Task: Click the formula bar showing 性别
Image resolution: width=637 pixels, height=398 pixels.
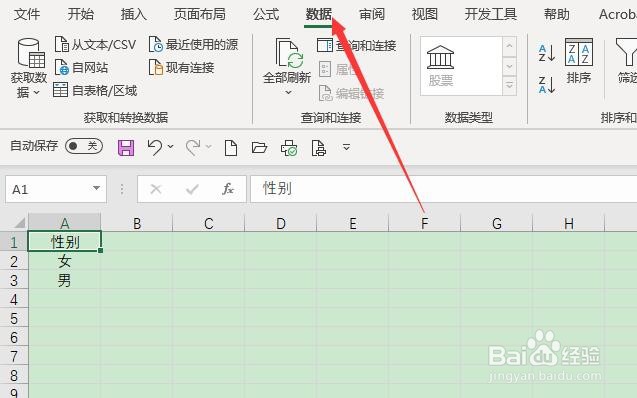Action: tap(443, 189)
